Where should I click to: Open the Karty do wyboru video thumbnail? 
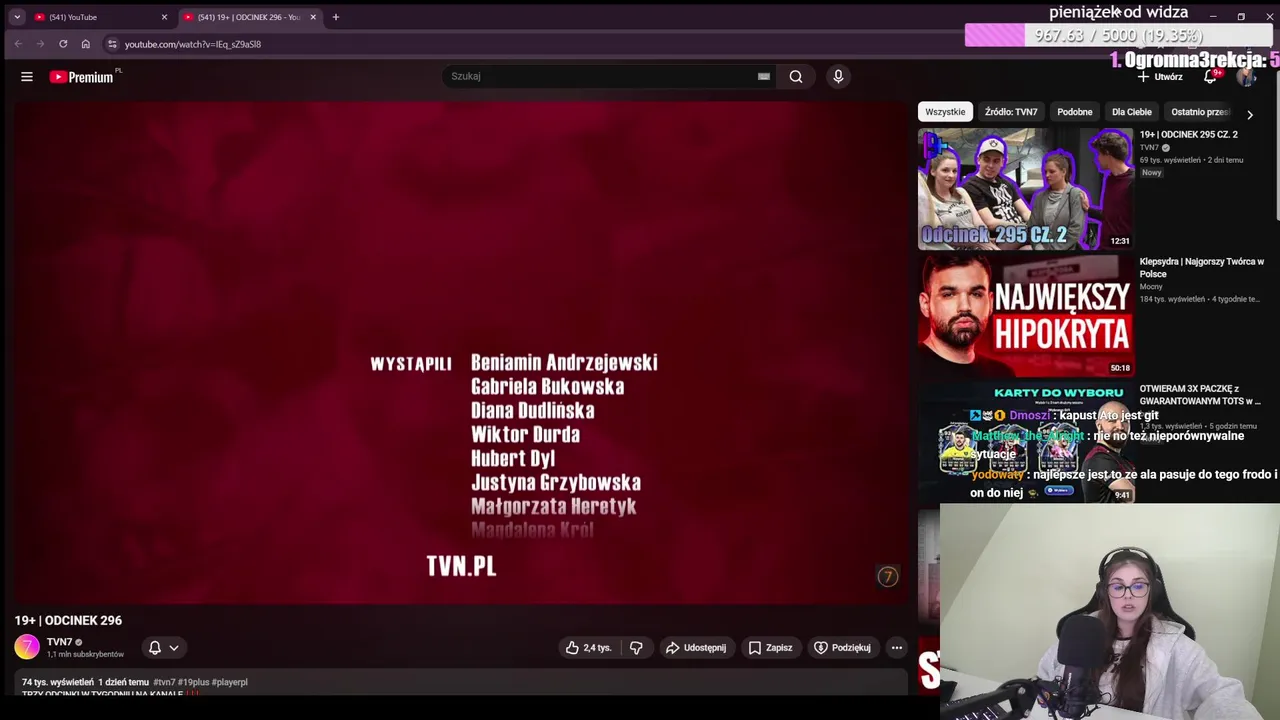point(1025,442)
